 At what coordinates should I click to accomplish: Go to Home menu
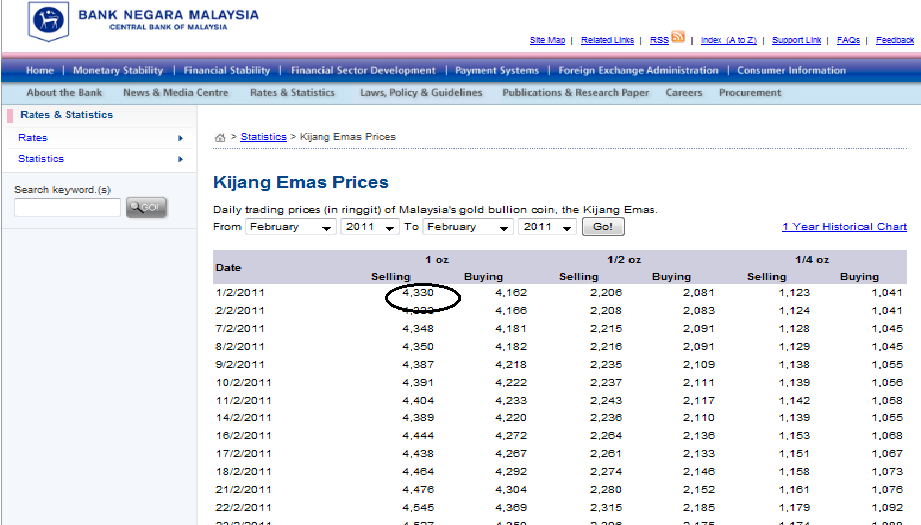[x=40, y=70]
